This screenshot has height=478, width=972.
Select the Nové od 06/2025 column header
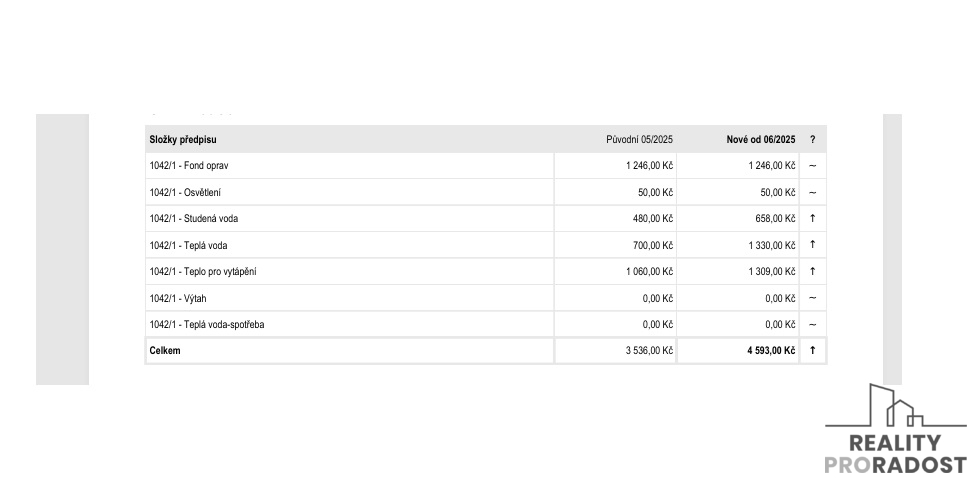760,140
